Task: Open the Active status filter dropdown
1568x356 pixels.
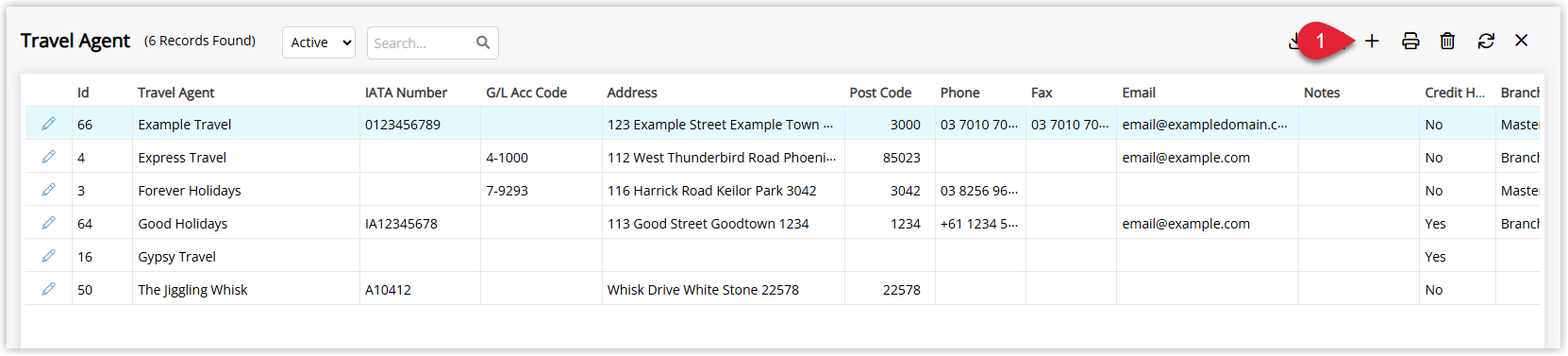Action: pos(319,42)
